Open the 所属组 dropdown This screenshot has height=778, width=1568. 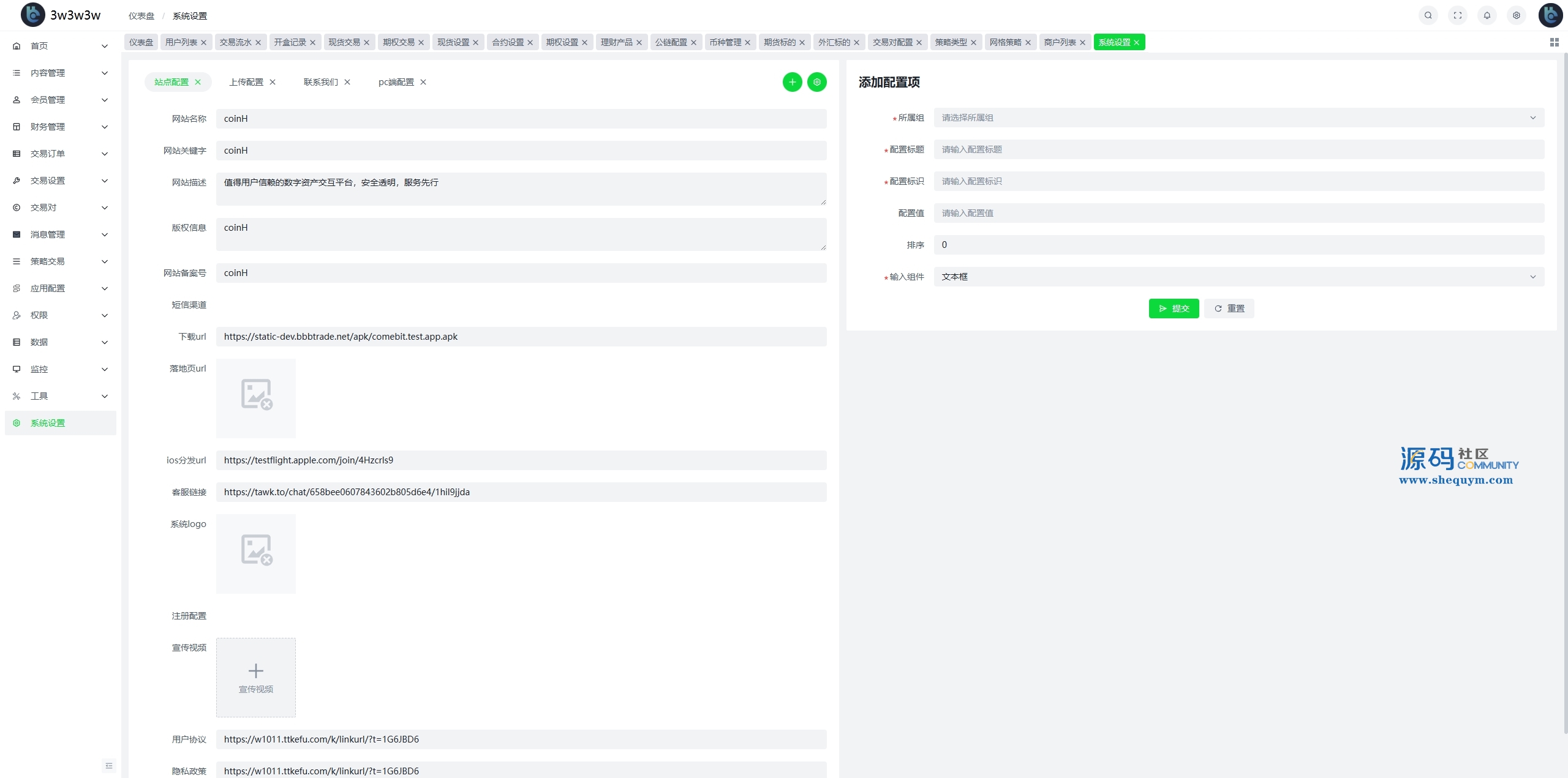[x=1238, y=118]
